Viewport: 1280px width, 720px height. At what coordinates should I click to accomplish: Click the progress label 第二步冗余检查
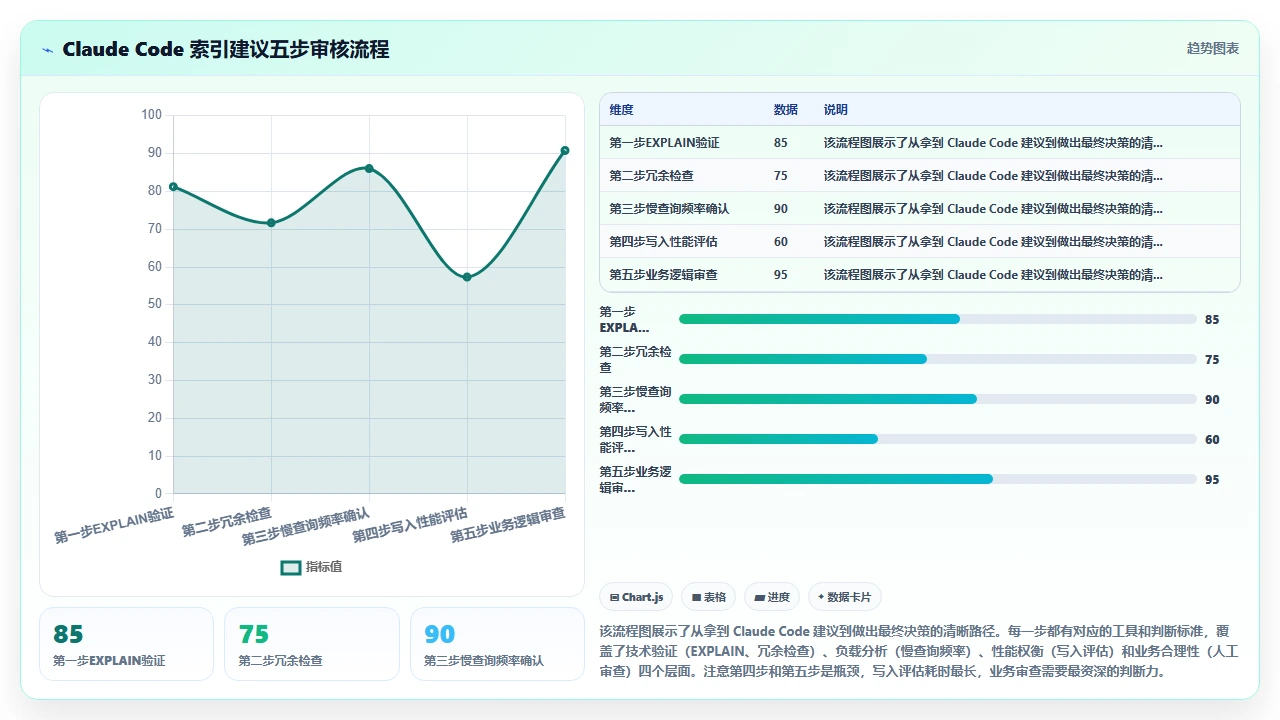coord(635,359)
